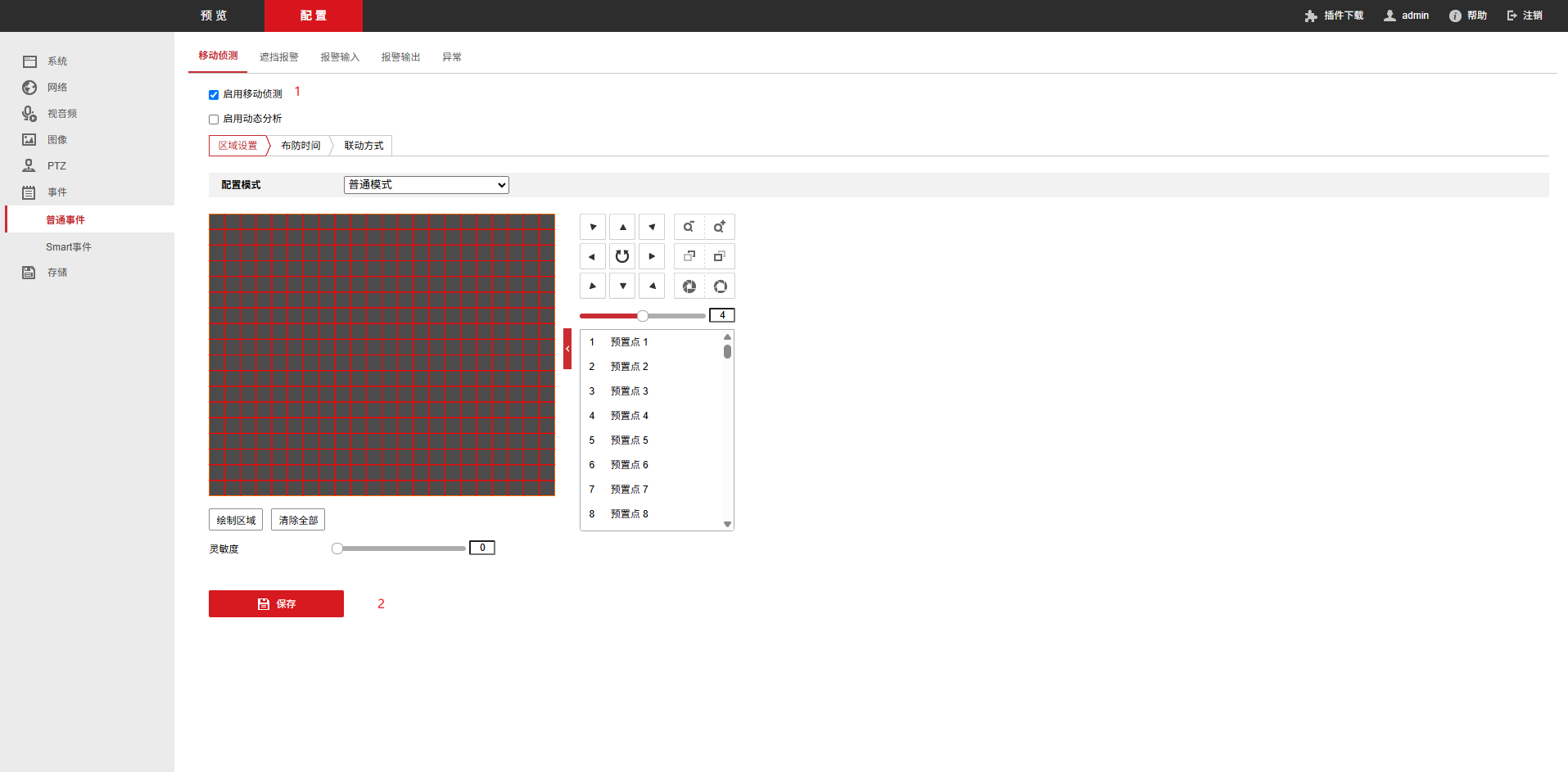Start PTZ auto-scan with the circular arrow

[x=622, y=256]
